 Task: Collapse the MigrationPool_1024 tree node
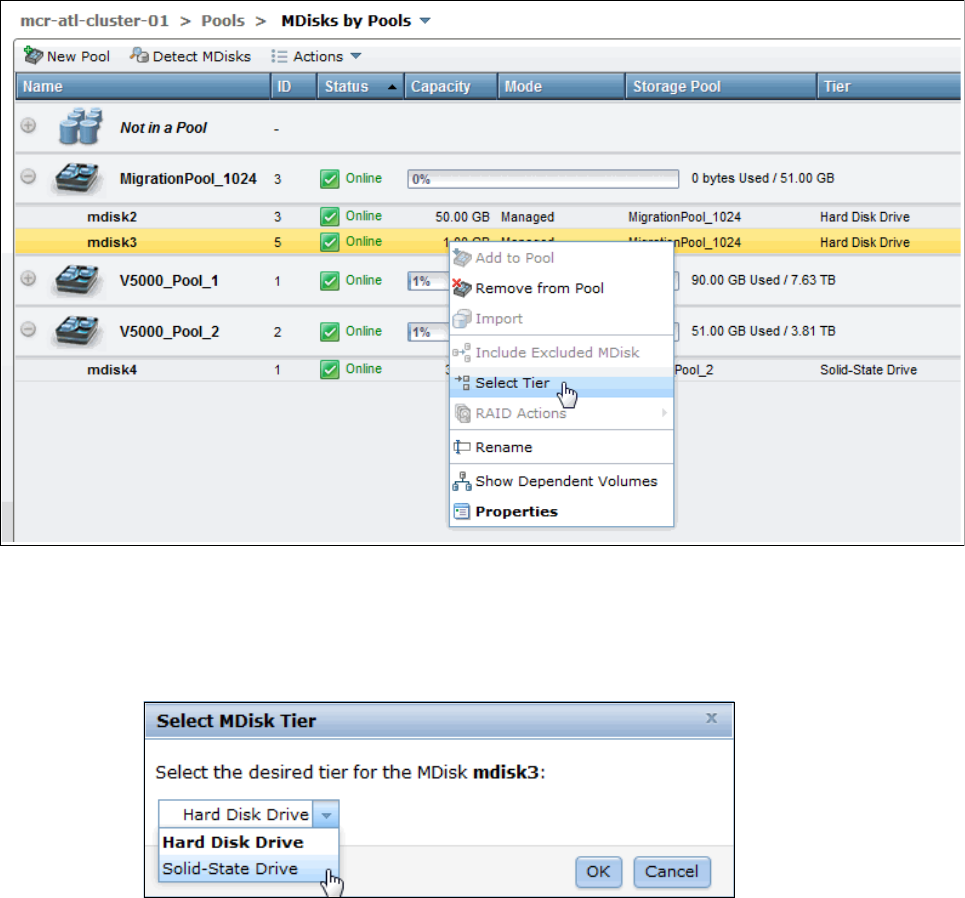[29, 178]
